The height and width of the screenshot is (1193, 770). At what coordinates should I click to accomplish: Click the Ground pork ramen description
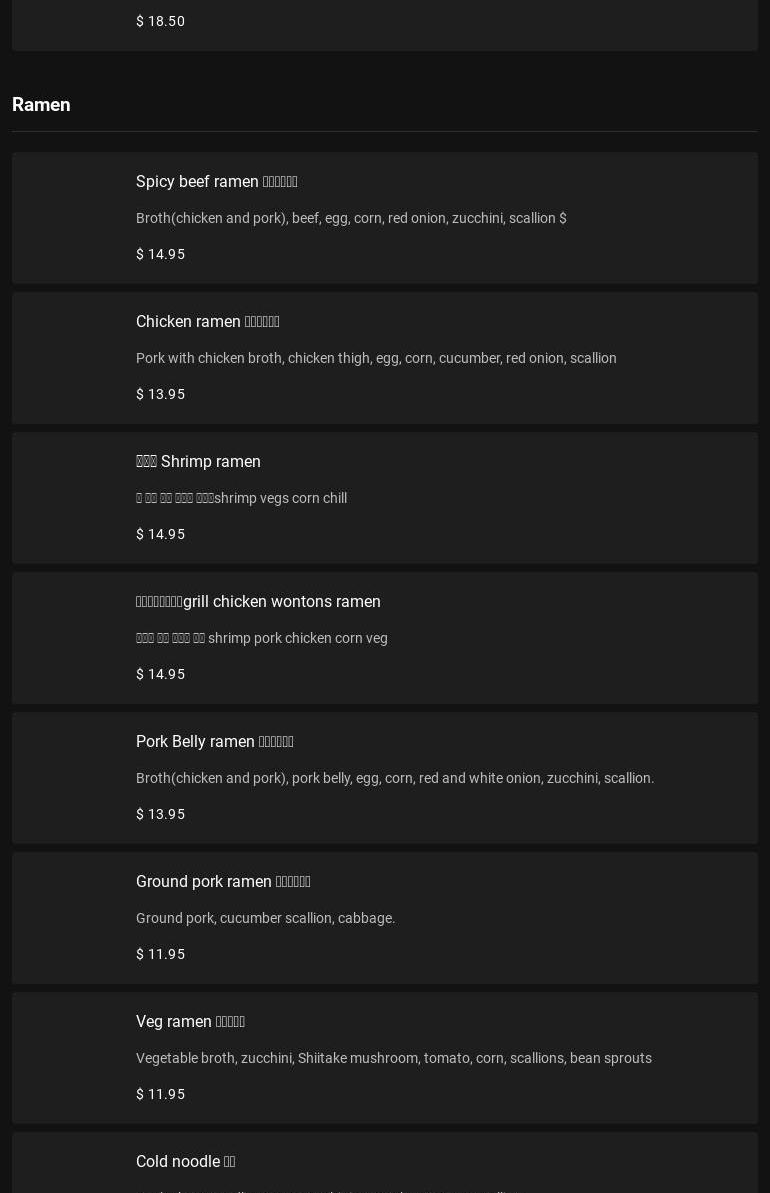(x=265, y=918)
